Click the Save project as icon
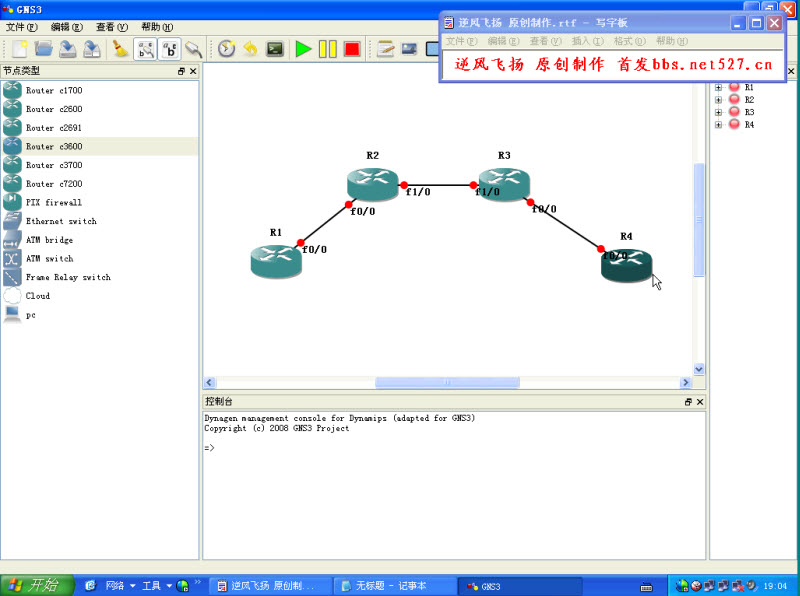 click(92, 49)
